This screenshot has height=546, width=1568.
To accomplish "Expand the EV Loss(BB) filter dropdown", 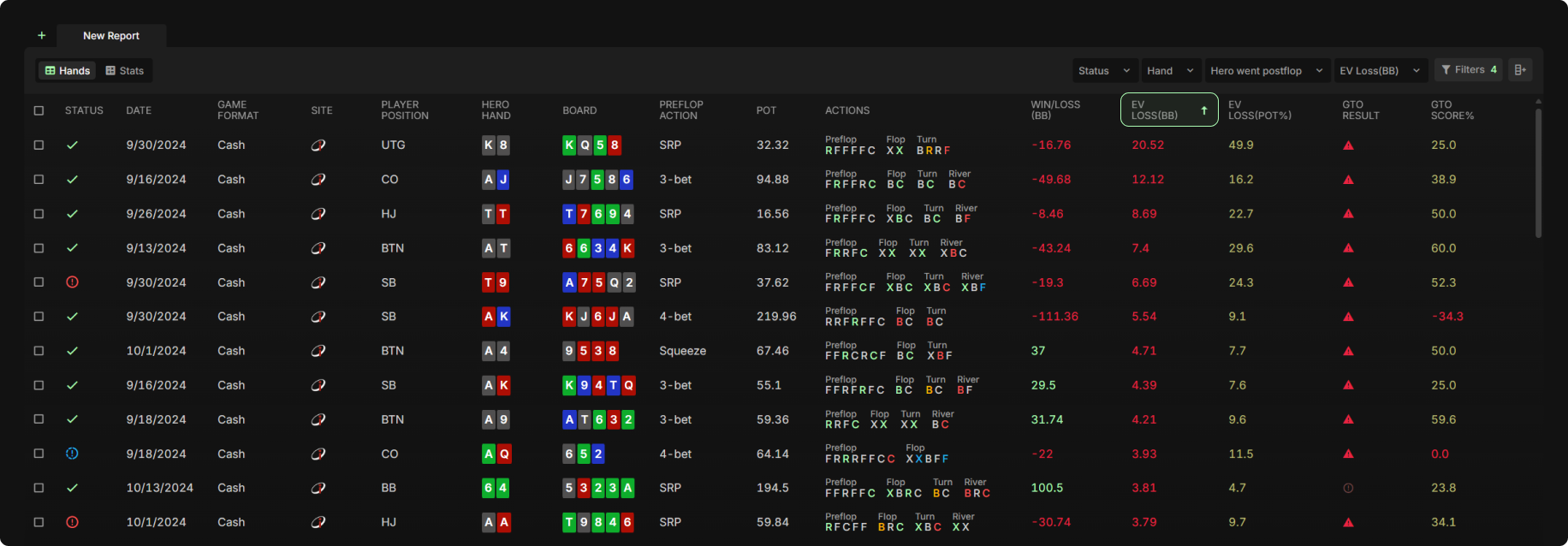I will click(1380, 71).
